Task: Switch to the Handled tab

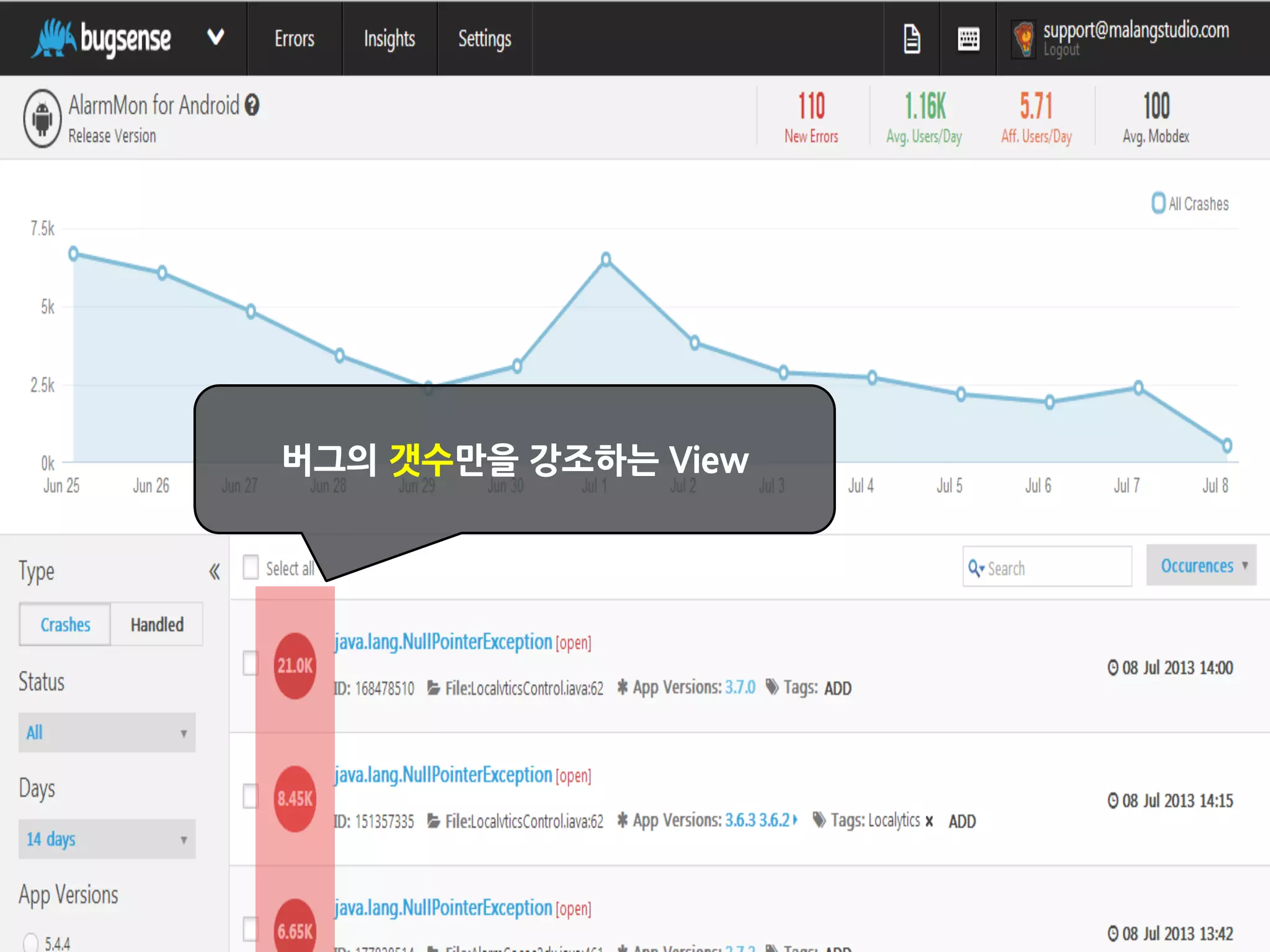Action: 157,625
